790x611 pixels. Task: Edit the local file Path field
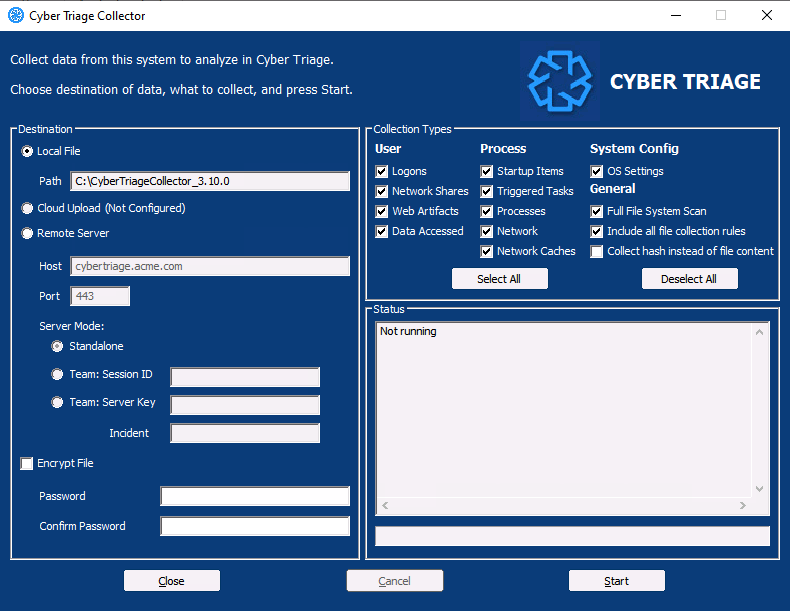[210, 181]
